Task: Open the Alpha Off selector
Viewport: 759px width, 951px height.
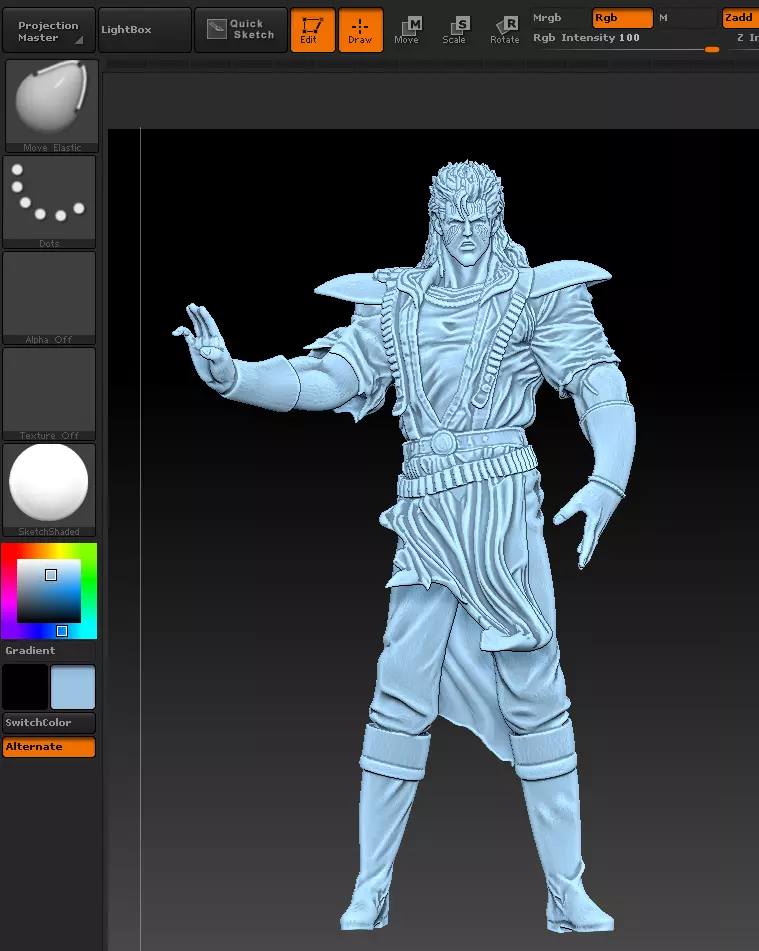Action: click(49, 298)
